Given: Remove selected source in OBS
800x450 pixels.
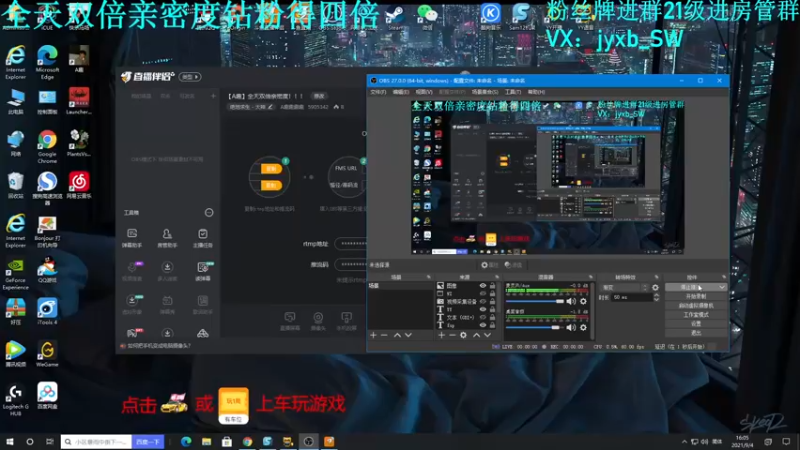Looking at the screenshot, I should point(452,335).
